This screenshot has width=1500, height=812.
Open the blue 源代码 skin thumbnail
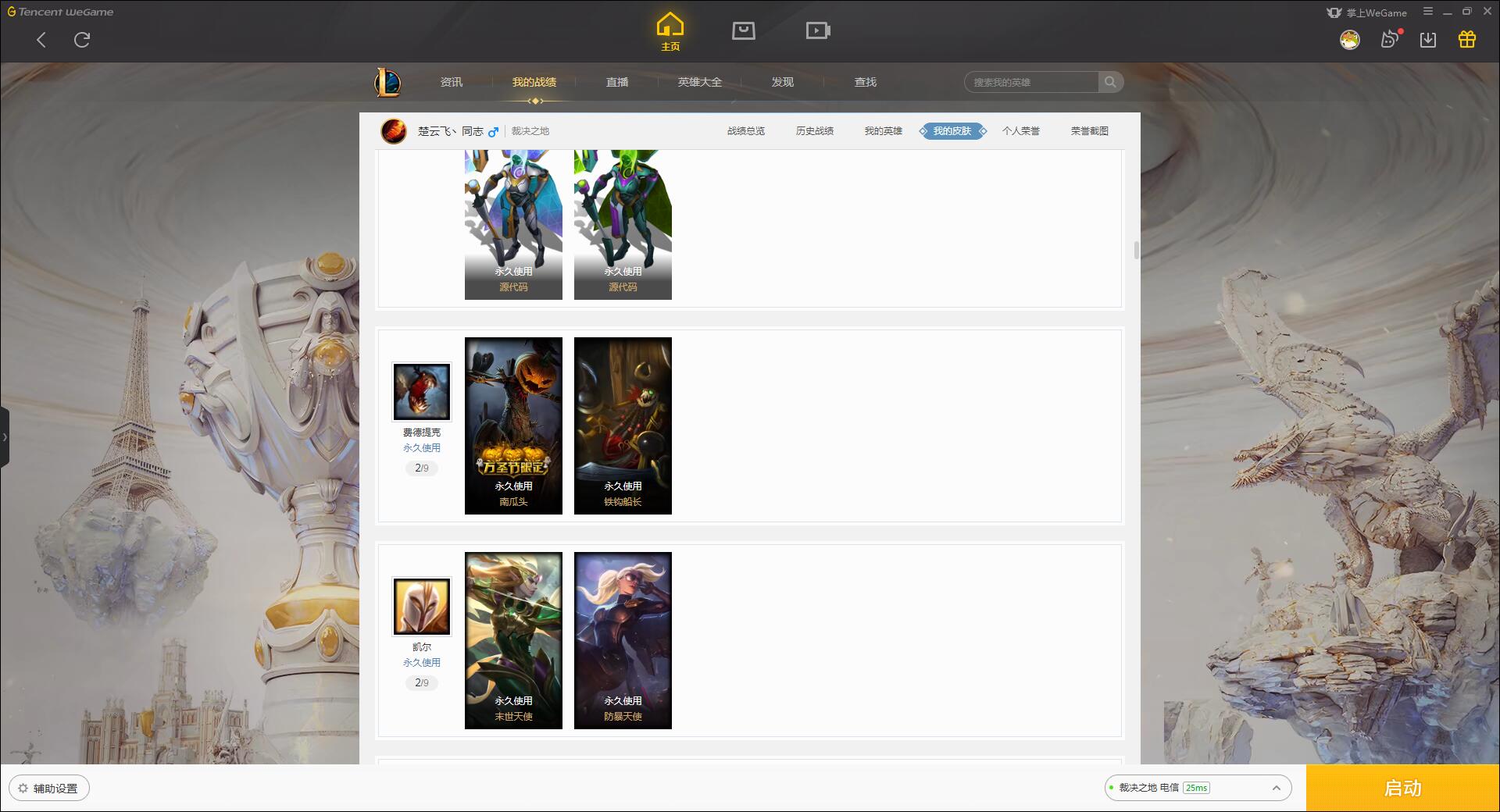(x=513, y=225)
